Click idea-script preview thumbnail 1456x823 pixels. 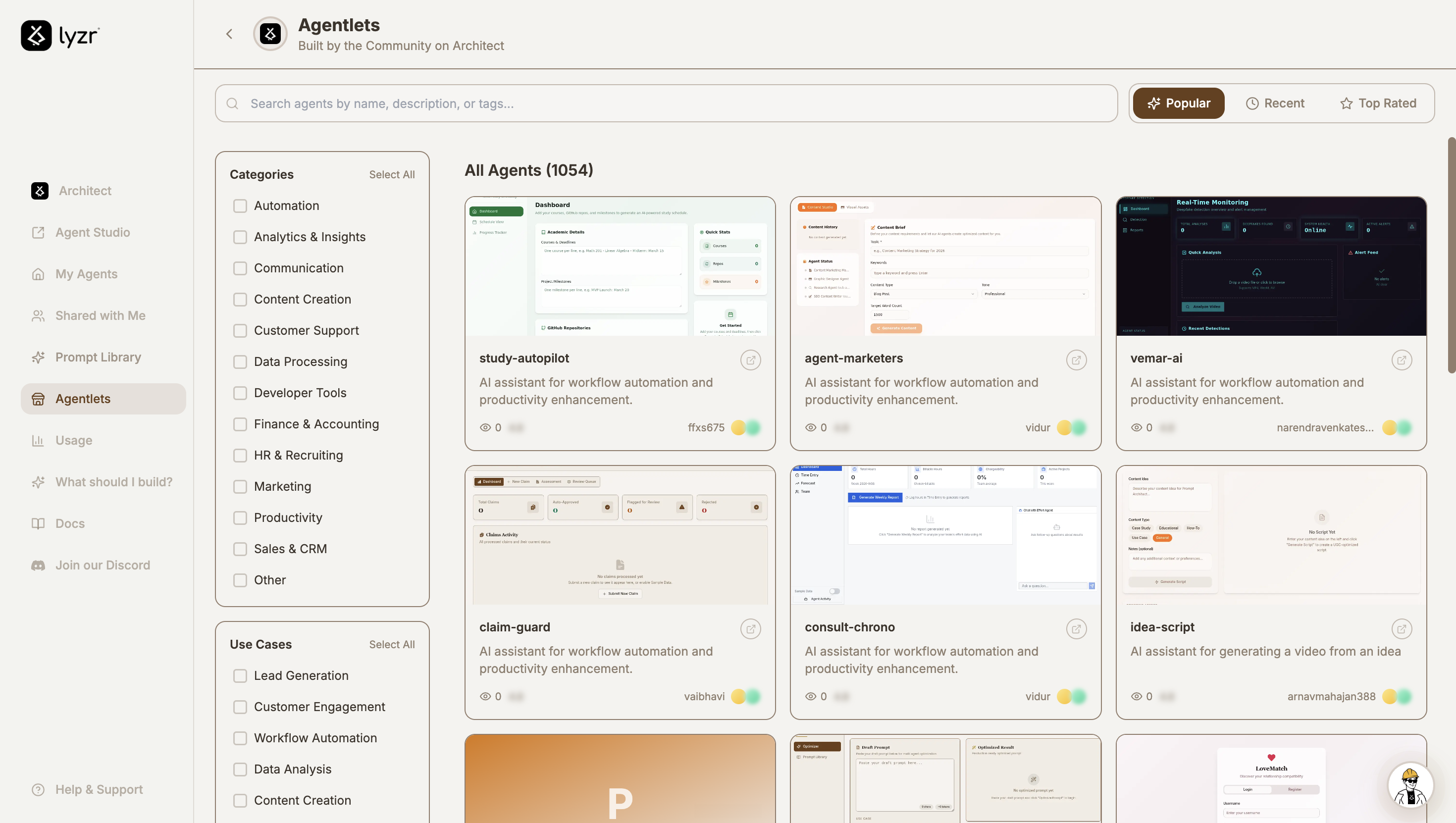pyautogui.click(x=1271, y=535)
